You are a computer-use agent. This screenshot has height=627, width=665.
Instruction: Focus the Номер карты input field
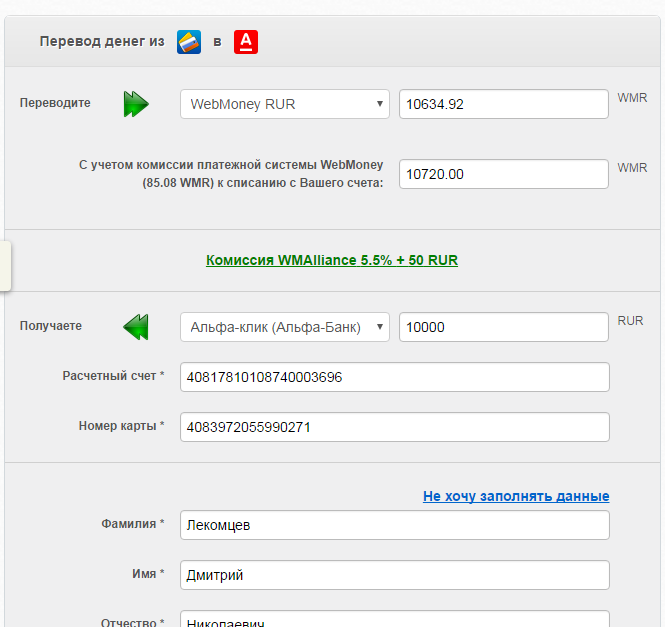tap(395, 427)
